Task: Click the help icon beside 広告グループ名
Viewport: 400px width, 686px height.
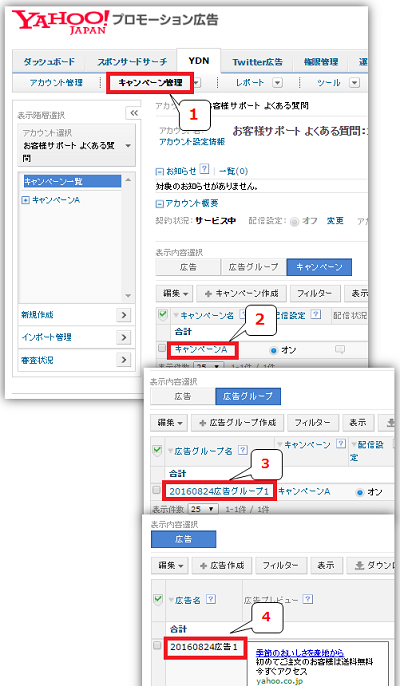Action: [242, 450]
